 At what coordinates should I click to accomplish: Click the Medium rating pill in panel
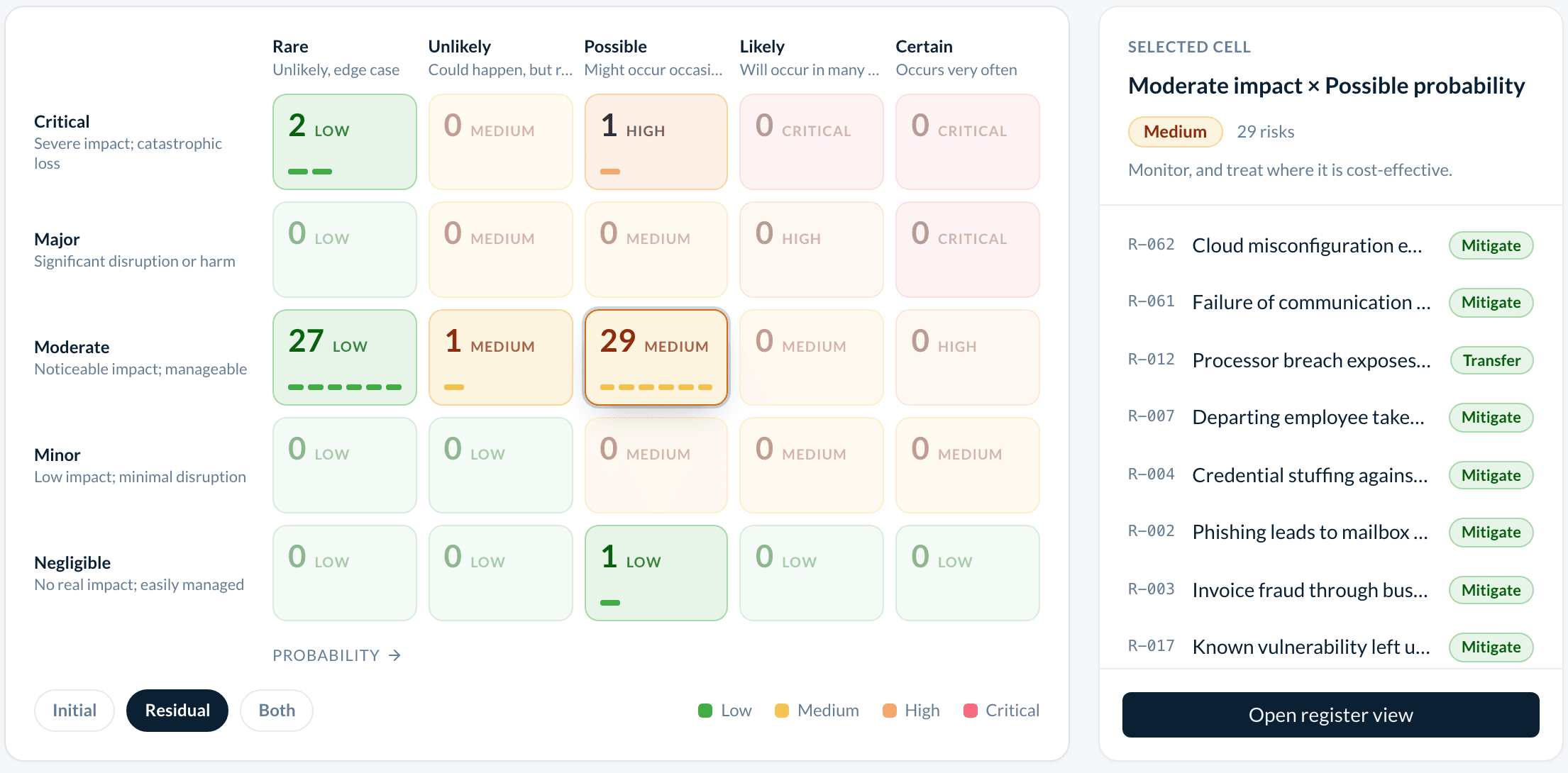(1175, 132)
